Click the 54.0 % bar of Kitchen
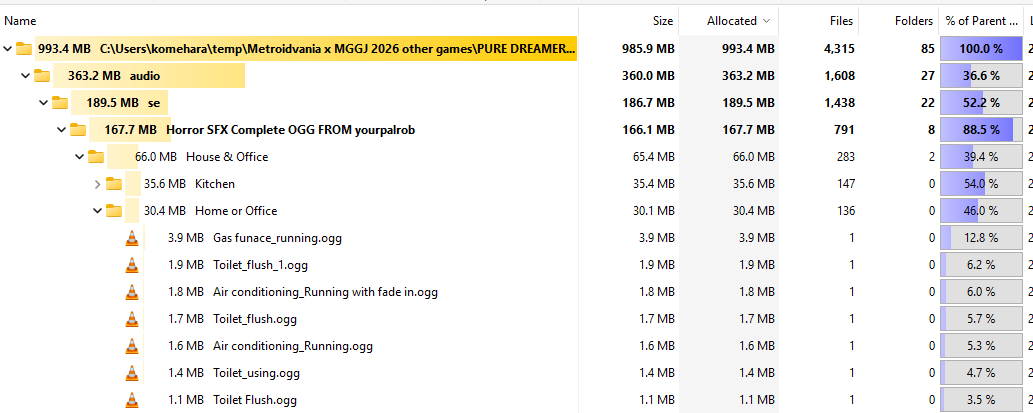 pos(982,183)
